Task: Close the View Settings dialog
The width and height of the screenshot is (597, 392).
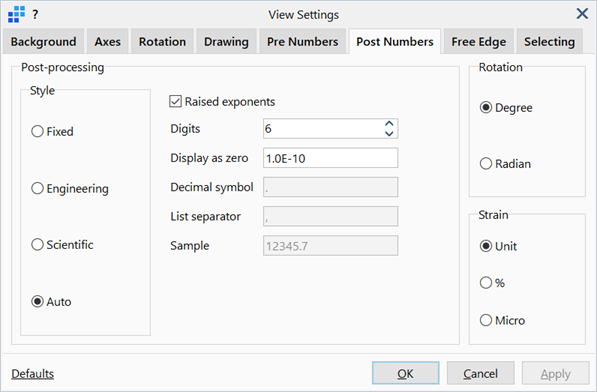Action: (x=582, y=14)
